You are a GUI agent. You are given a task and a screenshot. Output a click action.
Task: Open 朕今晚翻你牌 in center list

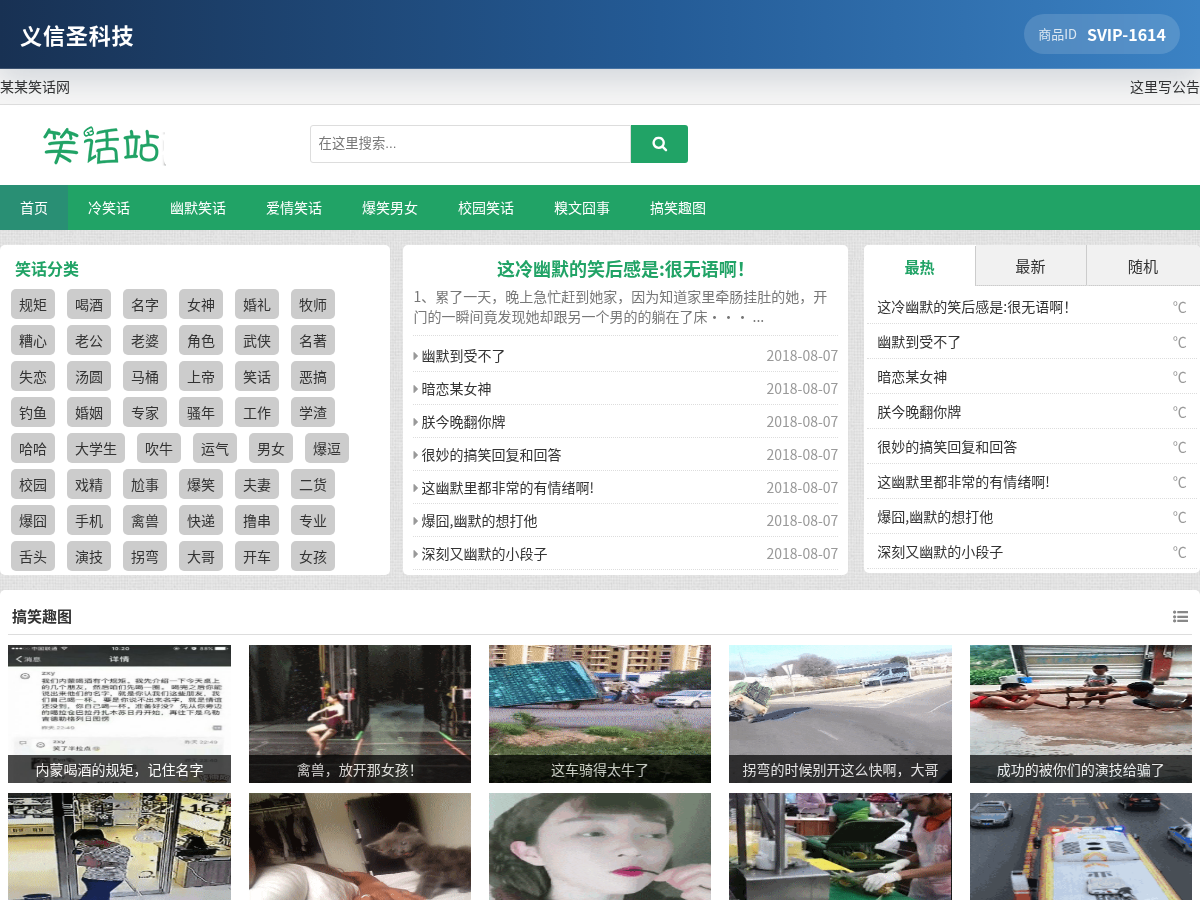click(463, 421)
